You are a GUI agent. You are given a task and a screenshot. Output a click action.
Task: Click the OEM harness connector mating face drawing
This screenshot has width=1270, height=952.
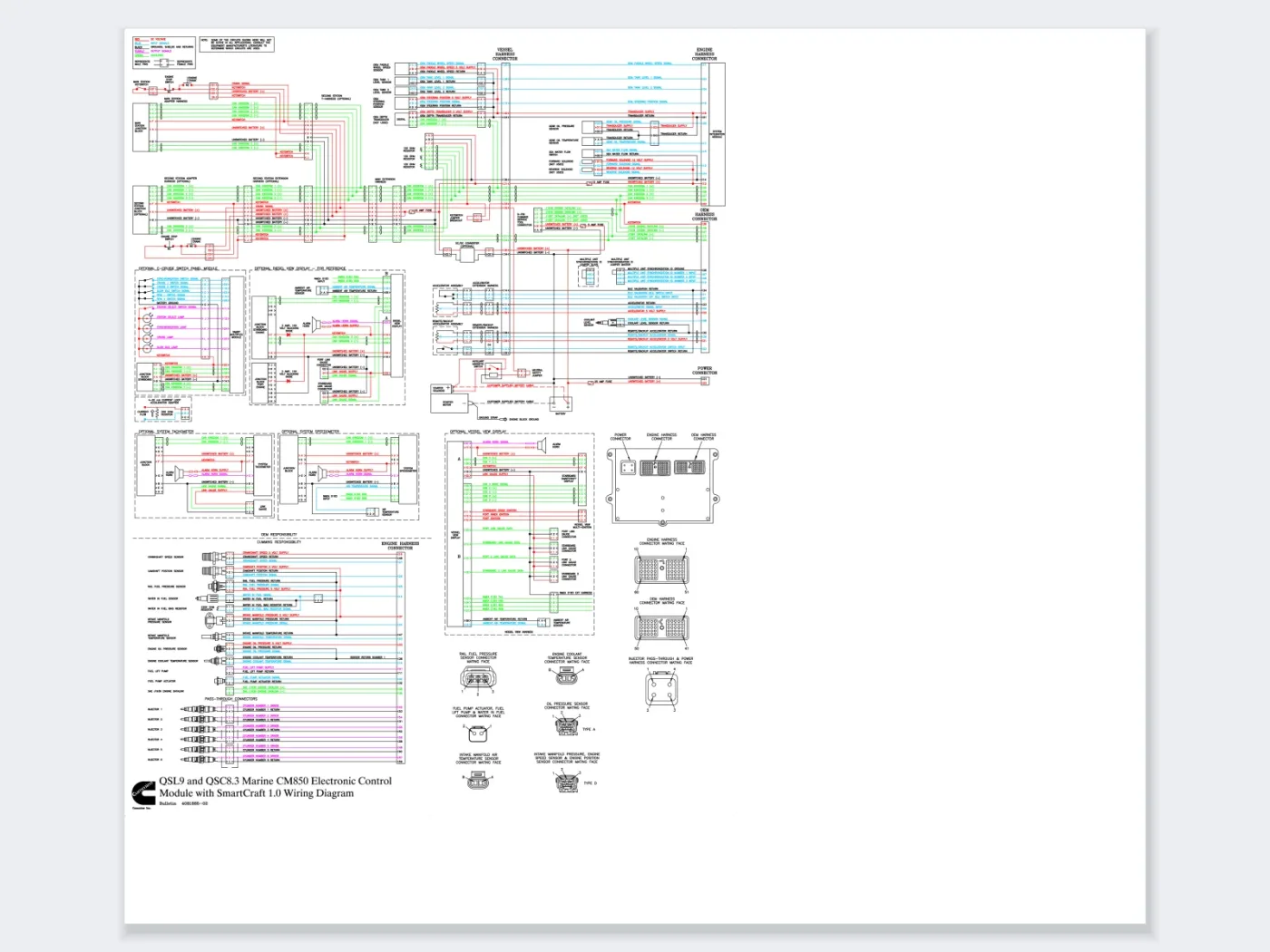(x=661, y=627)
